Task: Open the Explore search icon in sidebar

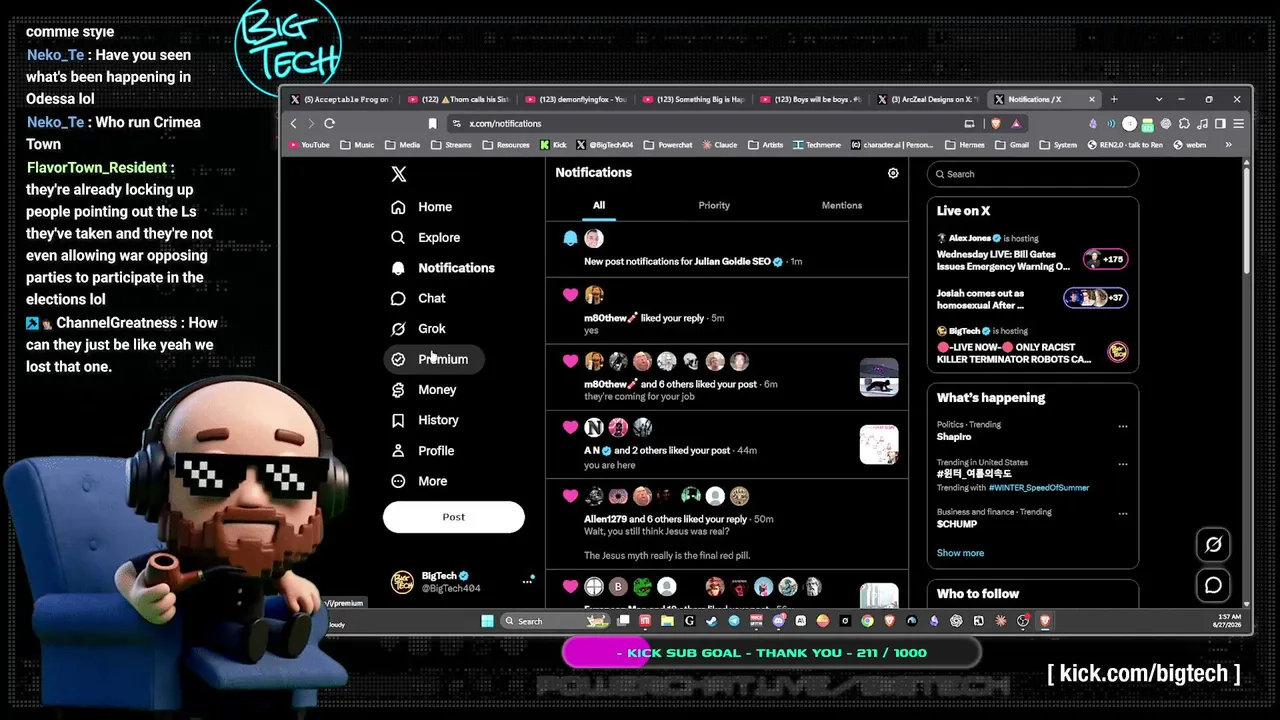Action: coord(398,238)
